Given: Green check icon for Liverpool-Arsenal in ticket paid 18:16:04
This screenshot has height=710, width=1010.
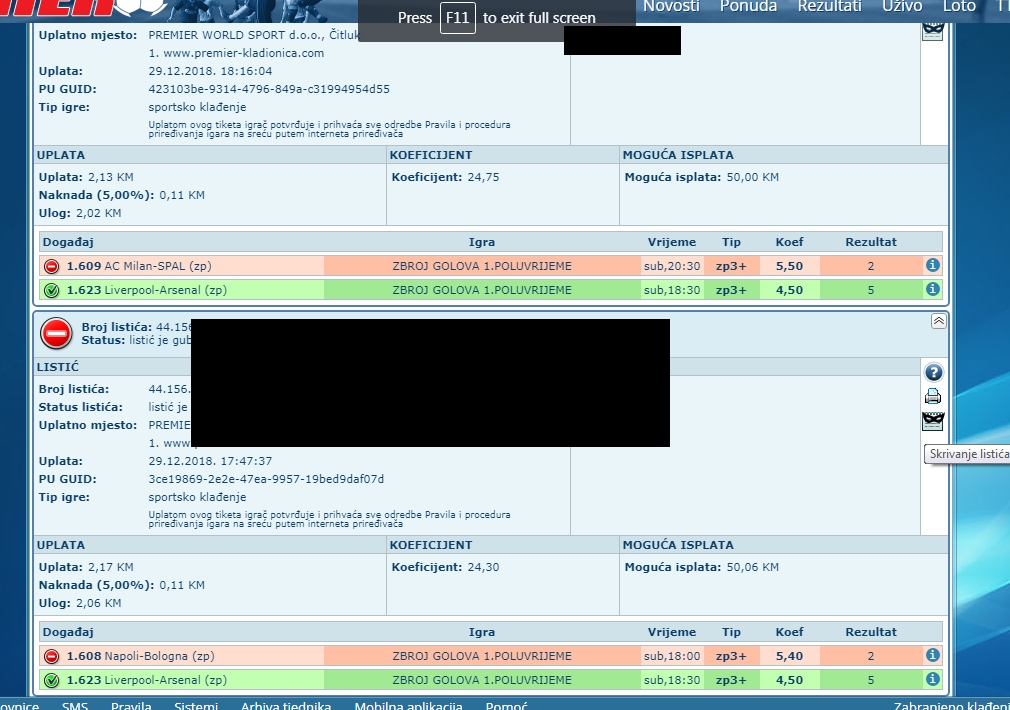Looking at the screenshot, I should pyautogui.click(x=52, y=291).
